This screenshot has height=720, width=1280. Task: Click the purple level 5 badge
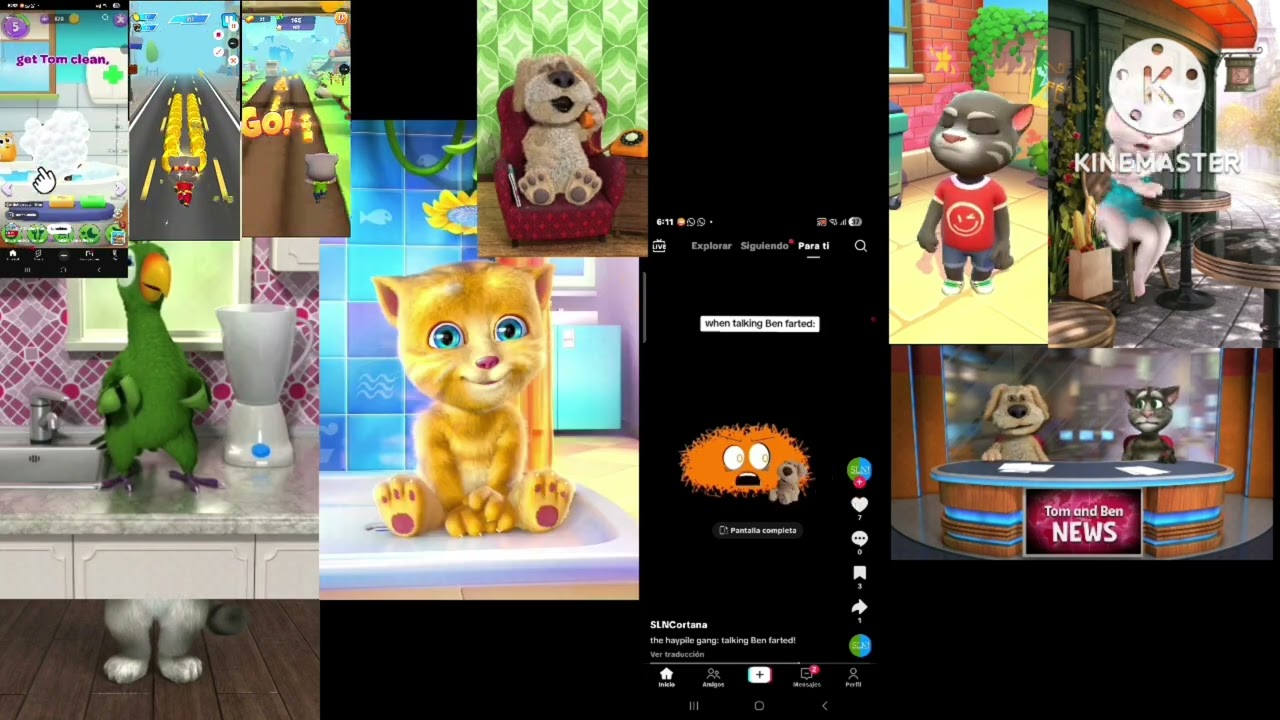click(15, 27)
